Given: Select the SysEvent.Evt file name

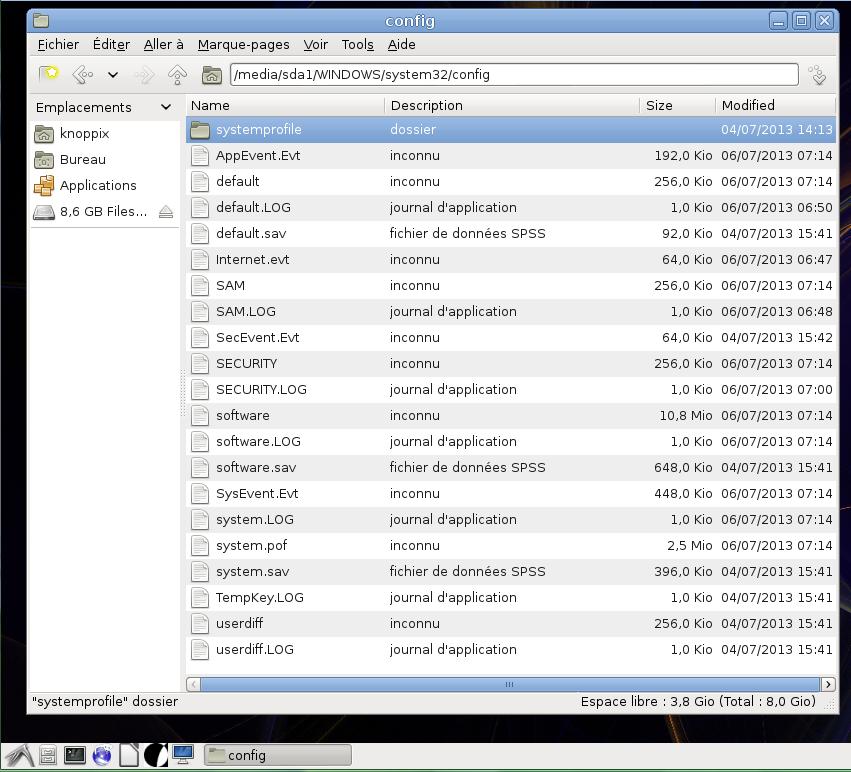Looking at the screenshot, I should coord(257,493).
